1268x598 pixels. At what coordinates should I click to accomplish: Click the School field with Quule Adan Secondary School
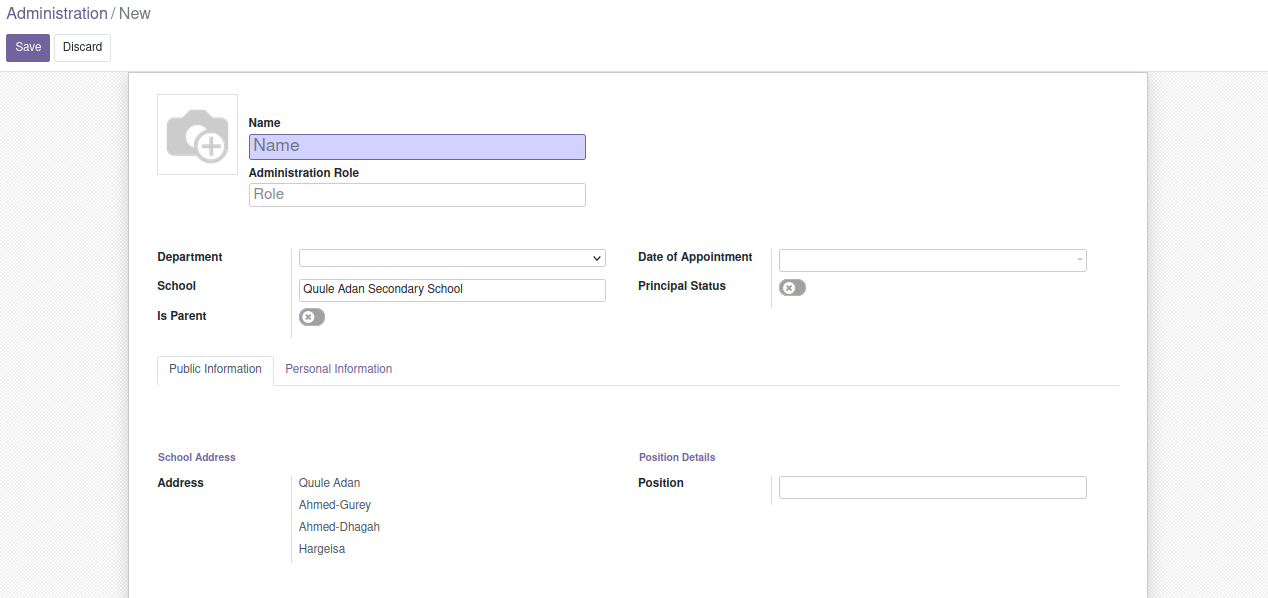tap(452, 290)
